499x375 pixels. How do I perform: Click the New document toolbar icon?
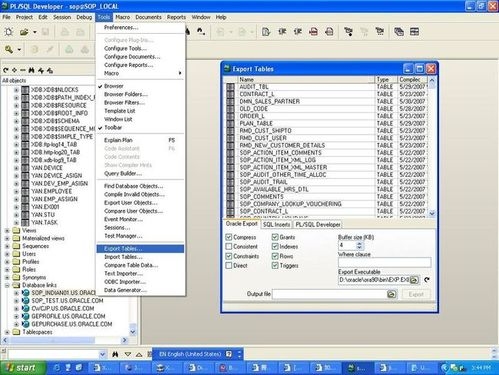9,32
